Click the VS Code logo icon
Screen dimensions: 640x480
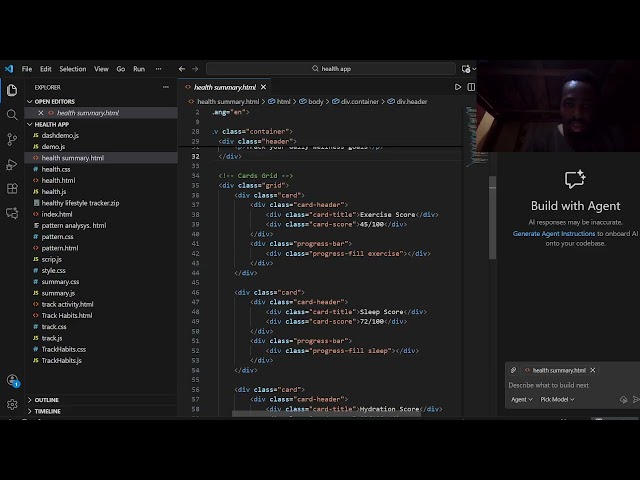[9, 69]
